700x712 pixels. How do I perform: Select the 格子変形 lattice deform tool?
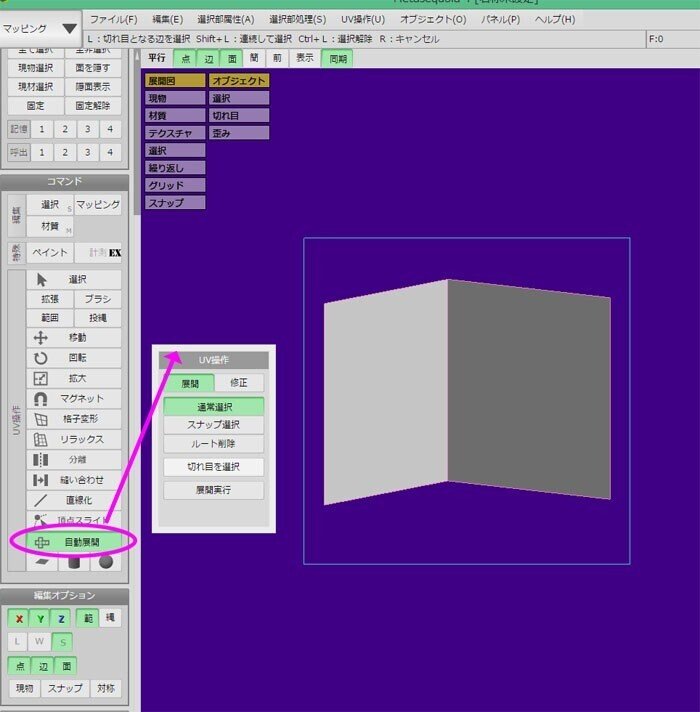click(74, 419)
